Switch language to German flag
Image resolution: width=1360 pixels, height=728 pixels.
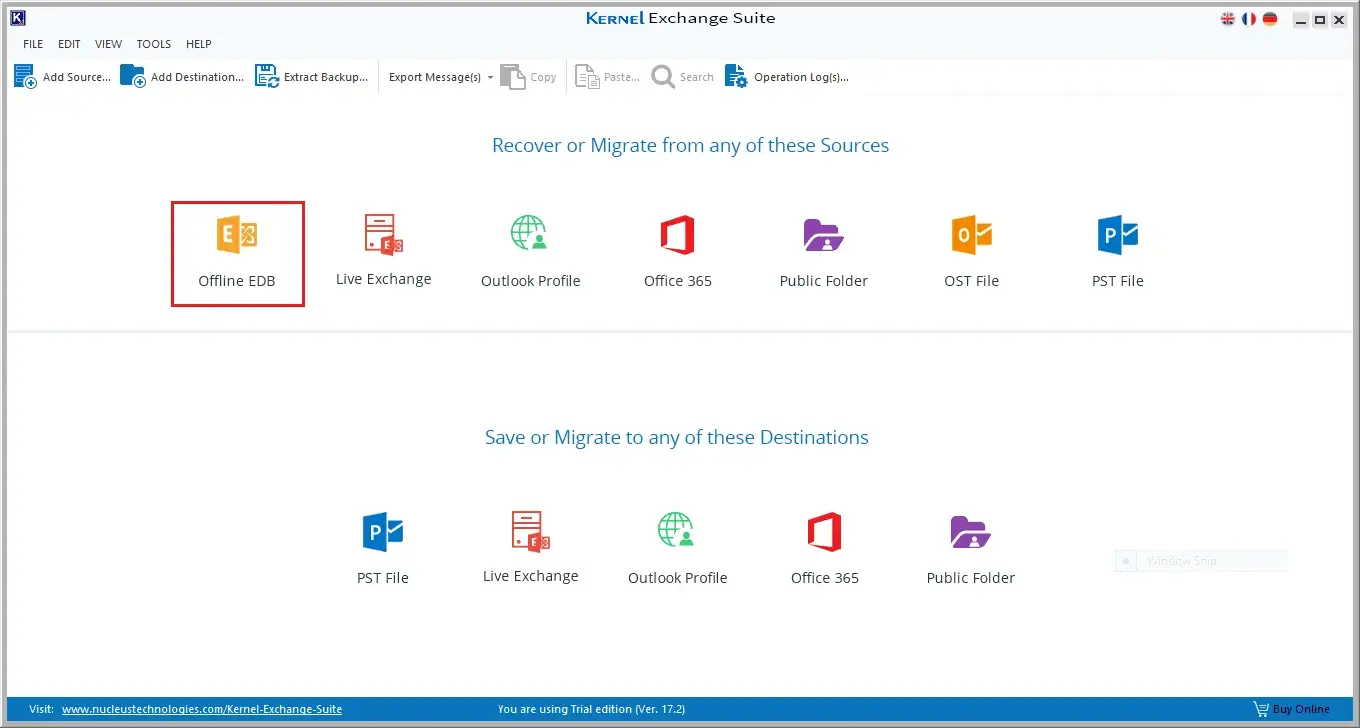[x=1270, y=19]
